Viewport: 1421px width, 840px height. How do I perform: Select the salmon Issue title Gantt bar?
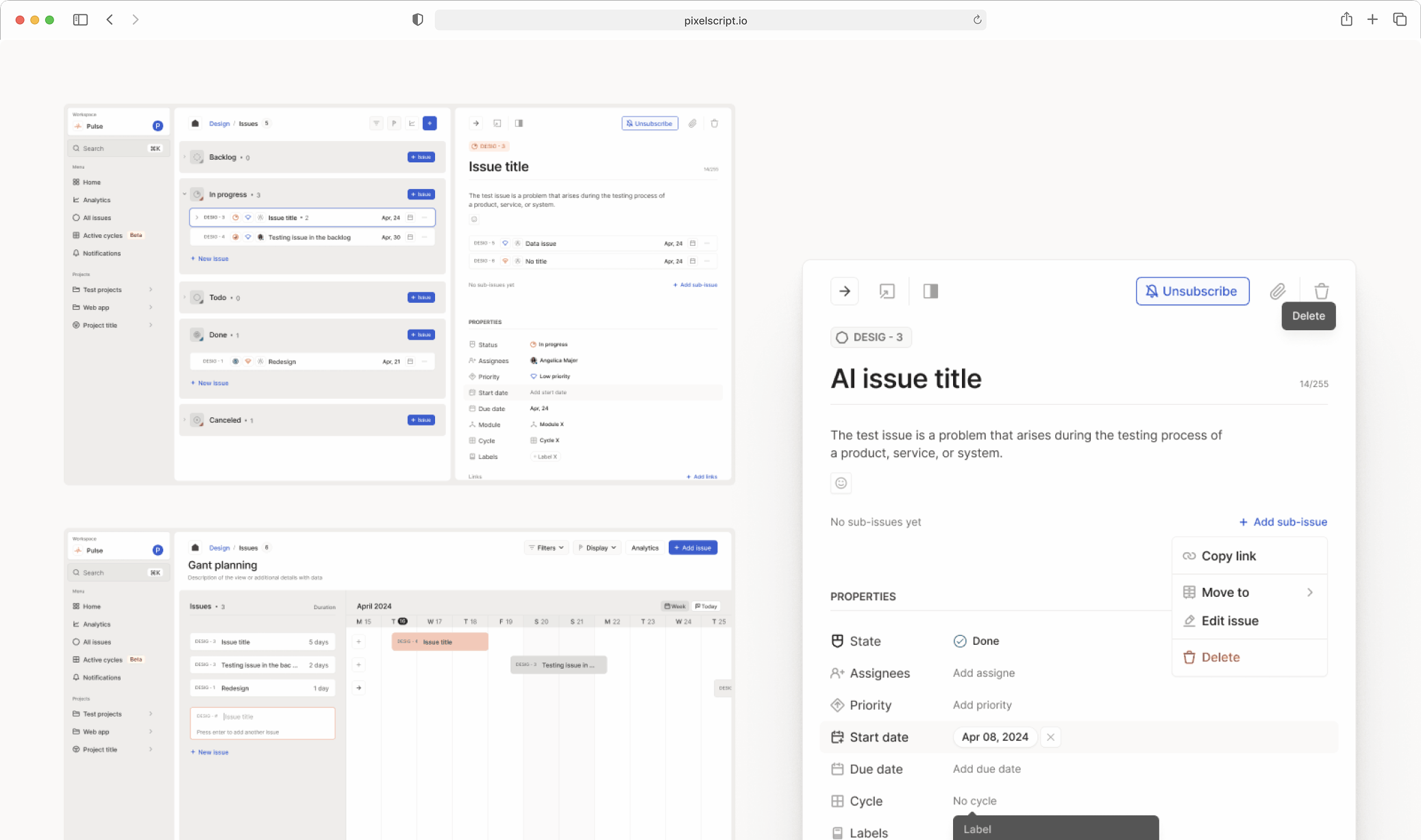[440, 642]
